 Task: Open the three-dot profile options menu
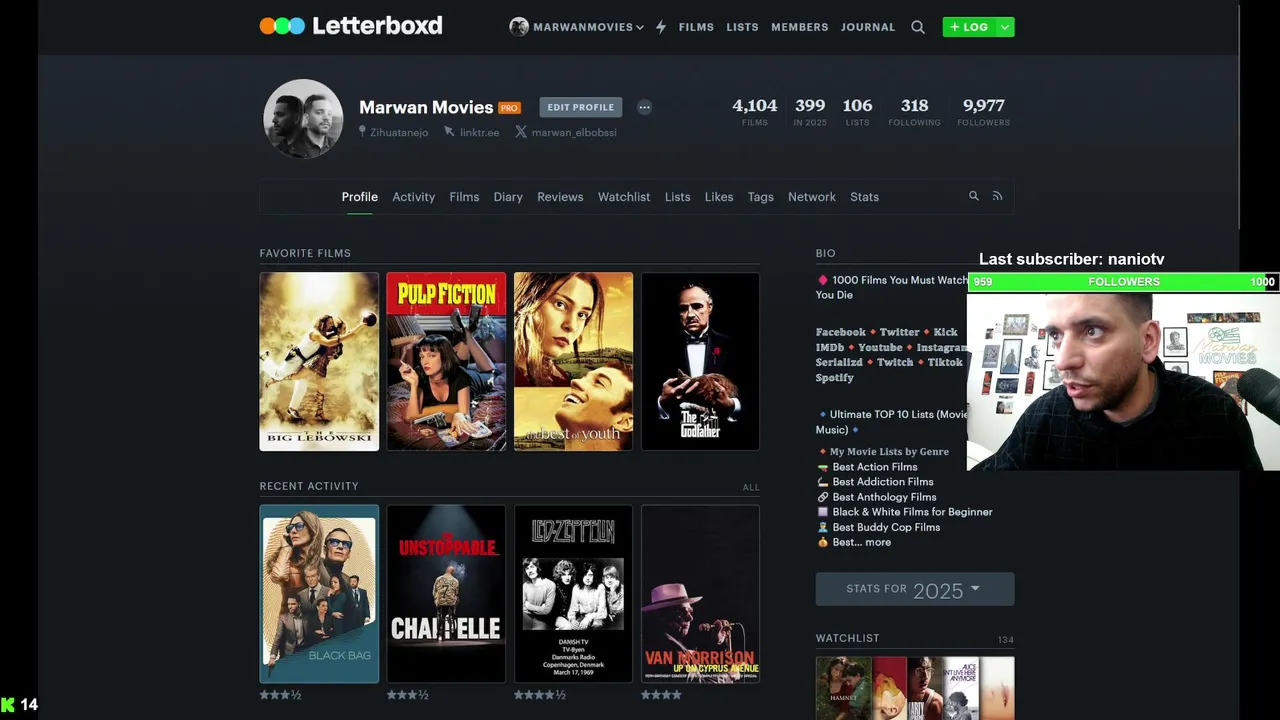644,107
